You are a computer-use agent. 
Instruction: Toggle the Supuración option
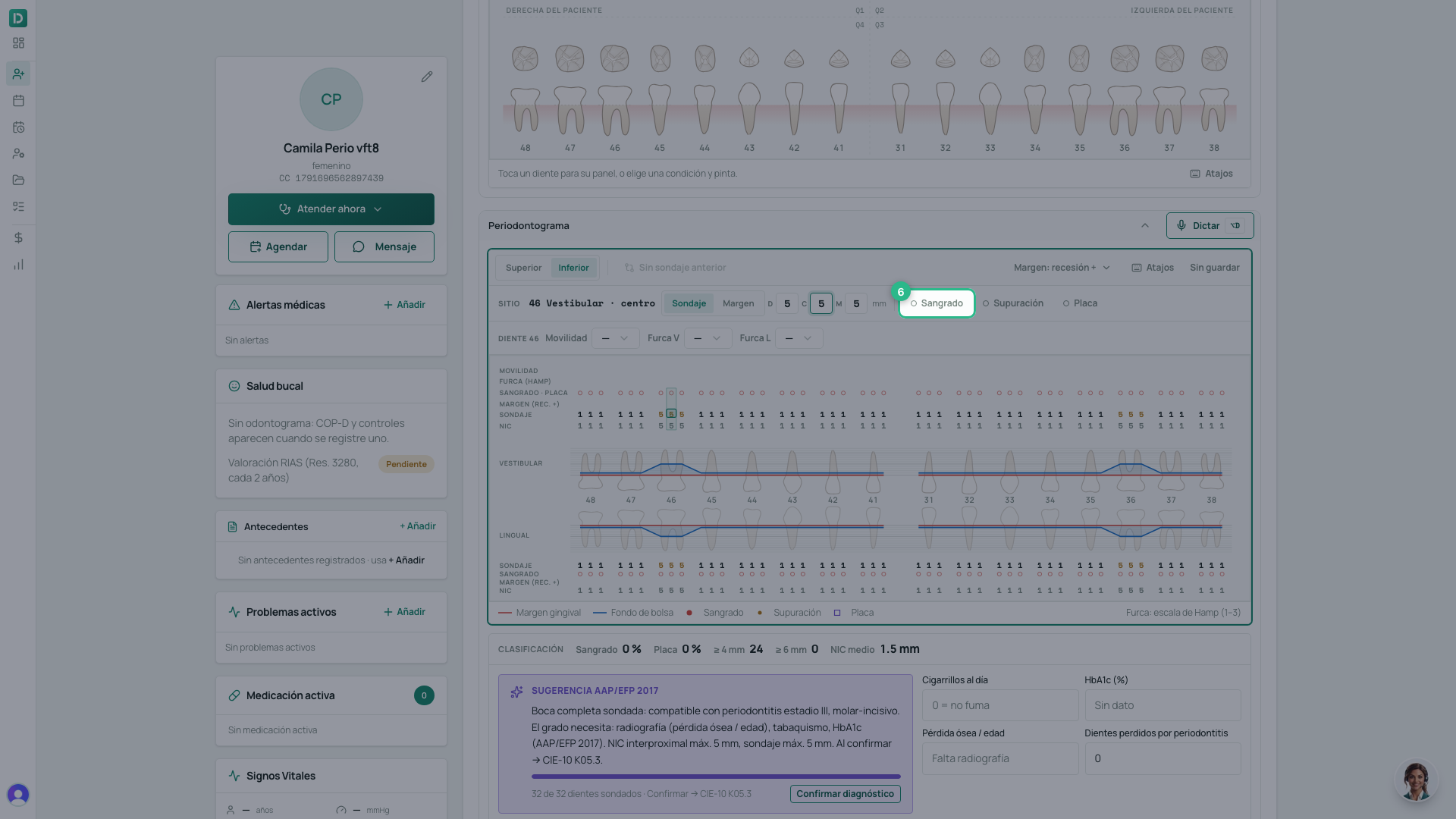click(1012, 303)
